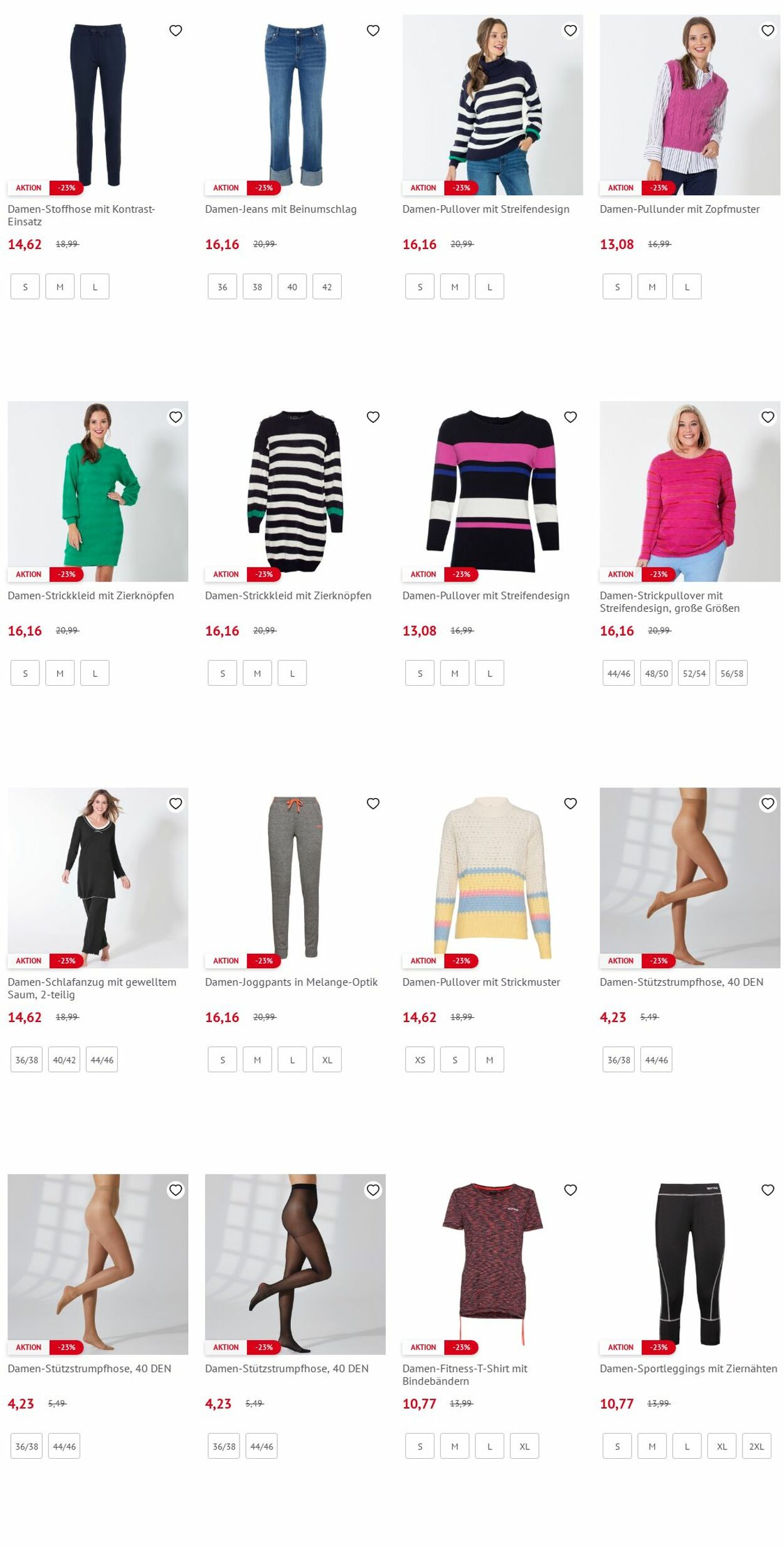The height and width of the screenshot is (1546, 784).
Task: Heart the black Damen-Stützstrumpfhose 40 DEN
Action: 373,1190
